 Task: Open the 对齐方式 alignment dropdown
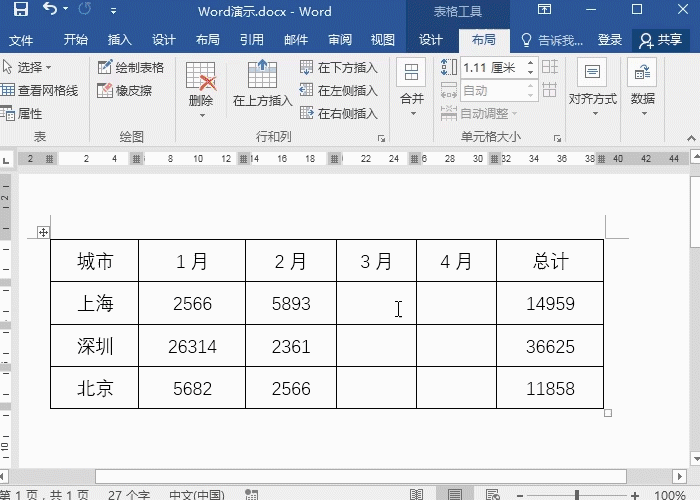point(593,88)
